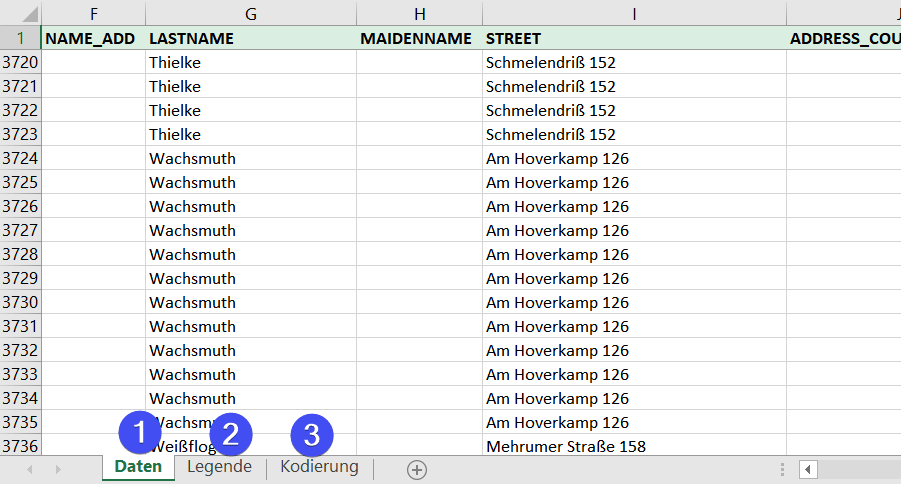Select column I by its header
Screen dimensions: 901x484
[x=634, y=13]
